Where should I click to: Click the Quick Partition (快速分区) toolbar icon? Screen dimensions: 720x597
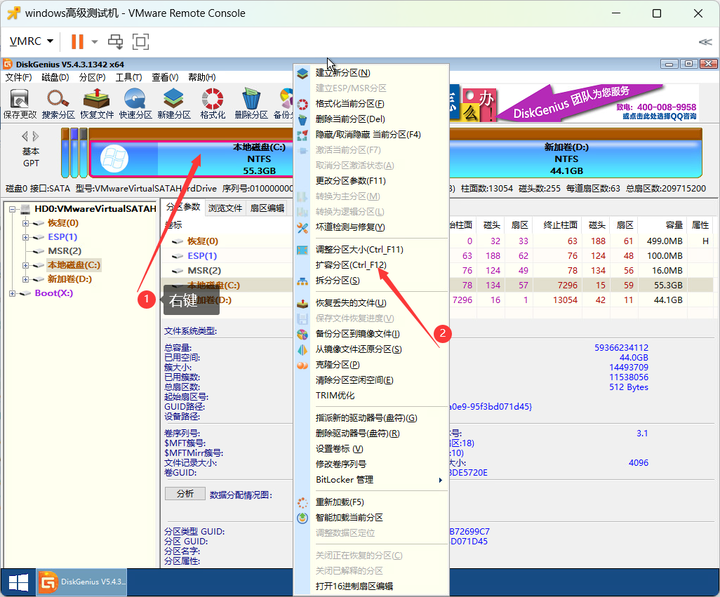click(x=135, y=104)
